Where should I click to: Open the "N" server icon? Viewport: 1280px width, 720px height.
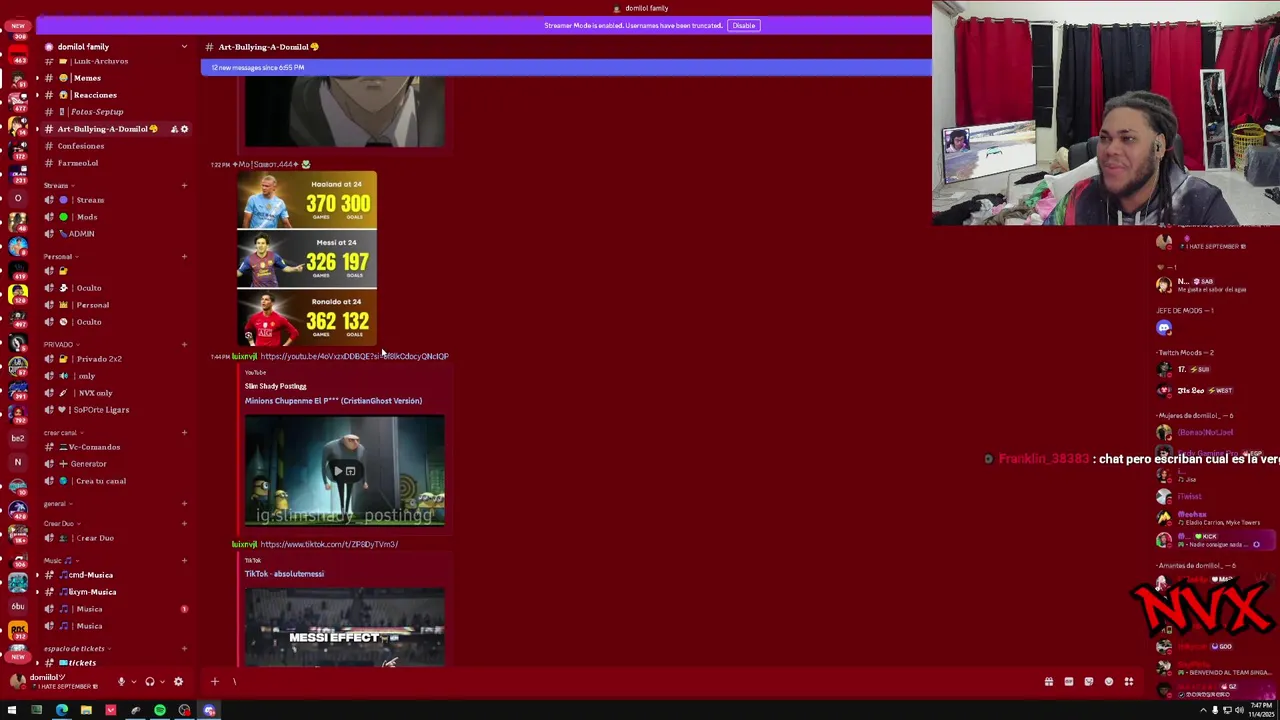coord(17,462)
